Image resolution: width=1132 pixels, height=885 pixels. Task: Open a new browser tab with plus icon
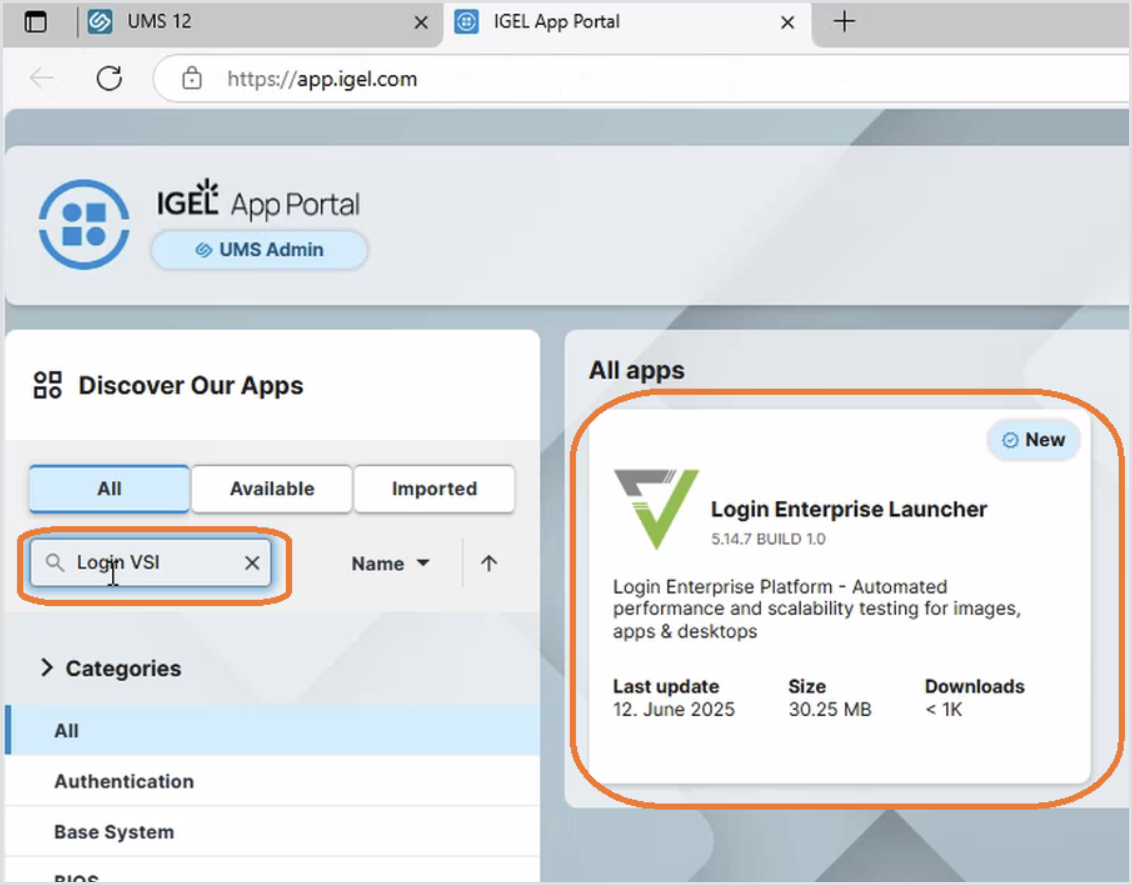(x=844, y=22)
